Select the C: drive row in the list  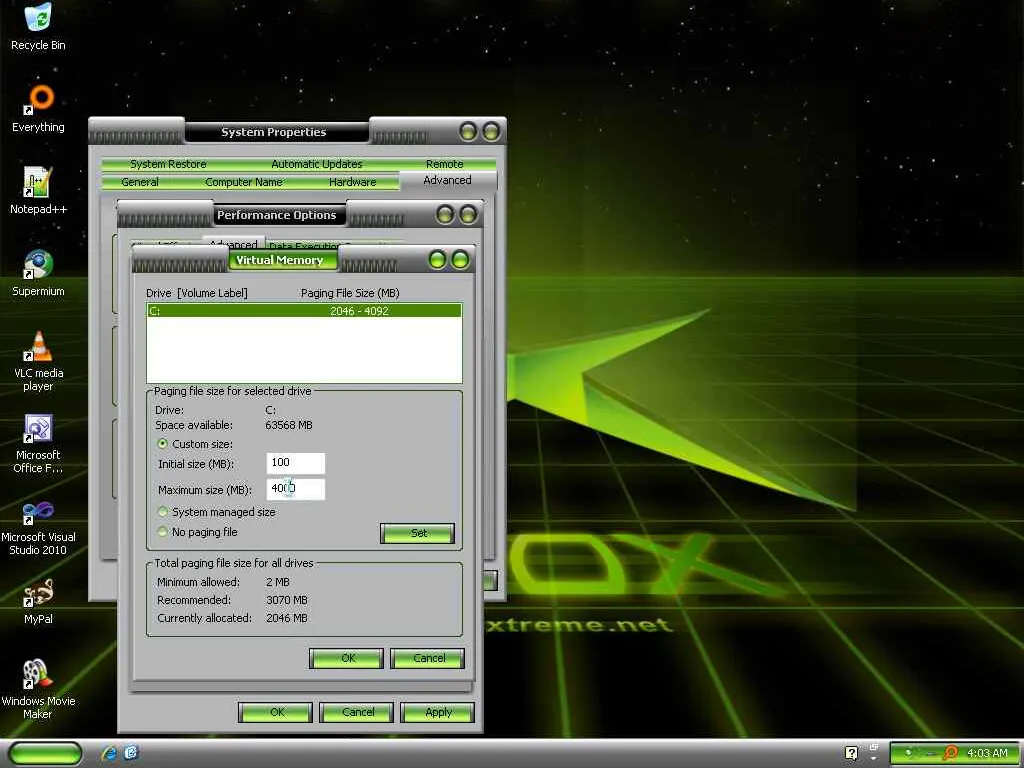pyautogui.click(x=304, y=311)
